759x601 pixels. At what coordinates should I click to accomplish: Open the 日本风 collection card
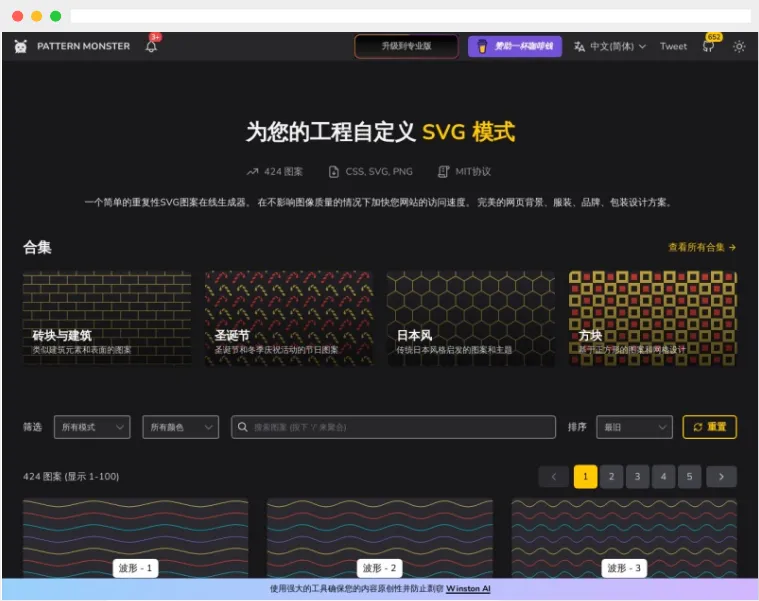click(x=471, y=317)
